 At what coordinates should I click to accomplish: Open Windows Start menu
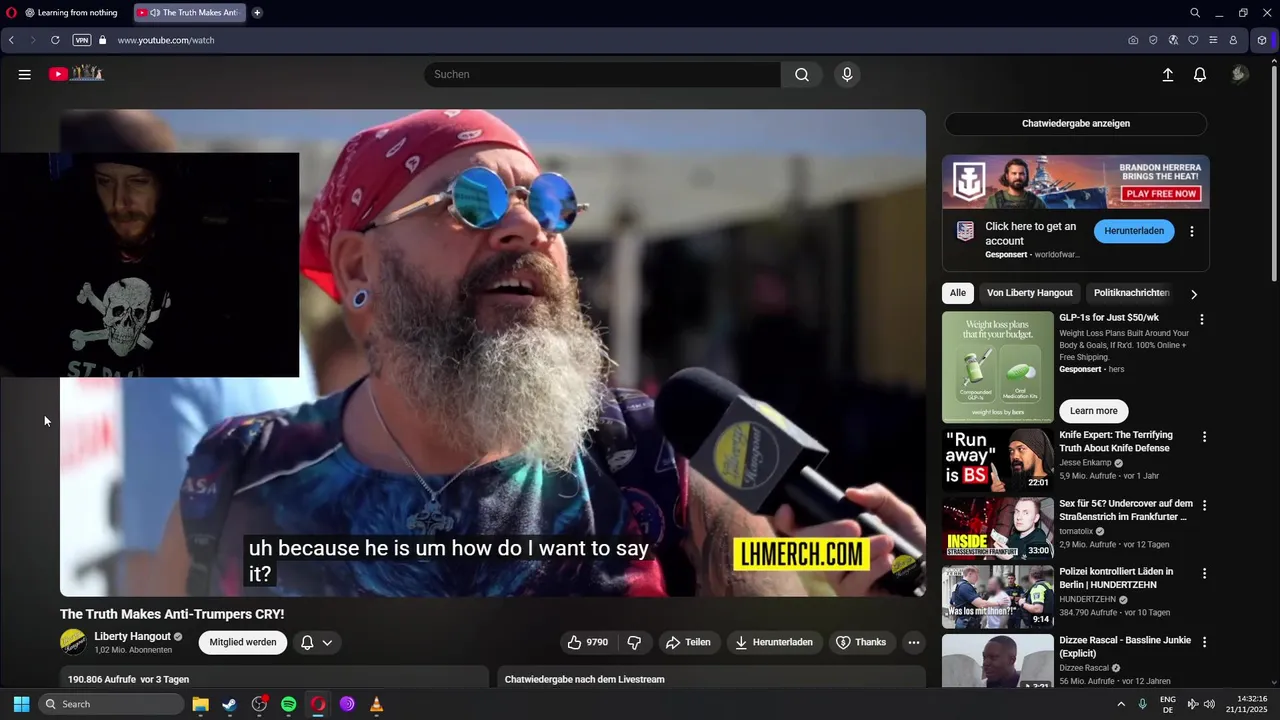tap(21, 704)
